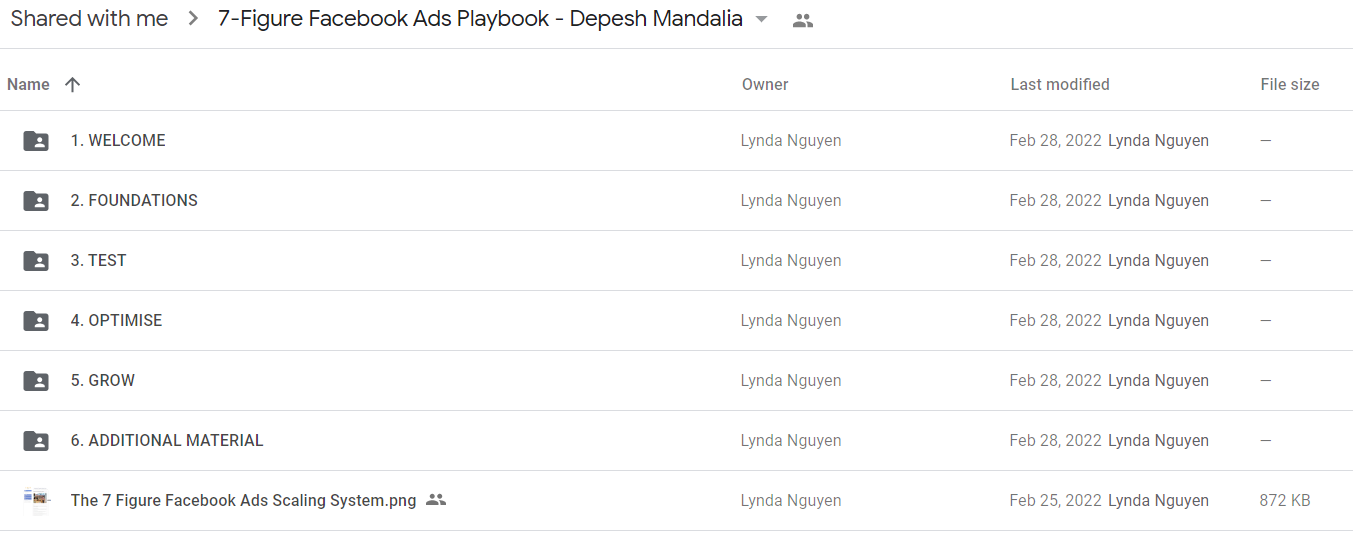This screenshot has height=533, width=1353.
Task: Open thumbnail of Scaling System.png file
Action: tap(36, 501)
